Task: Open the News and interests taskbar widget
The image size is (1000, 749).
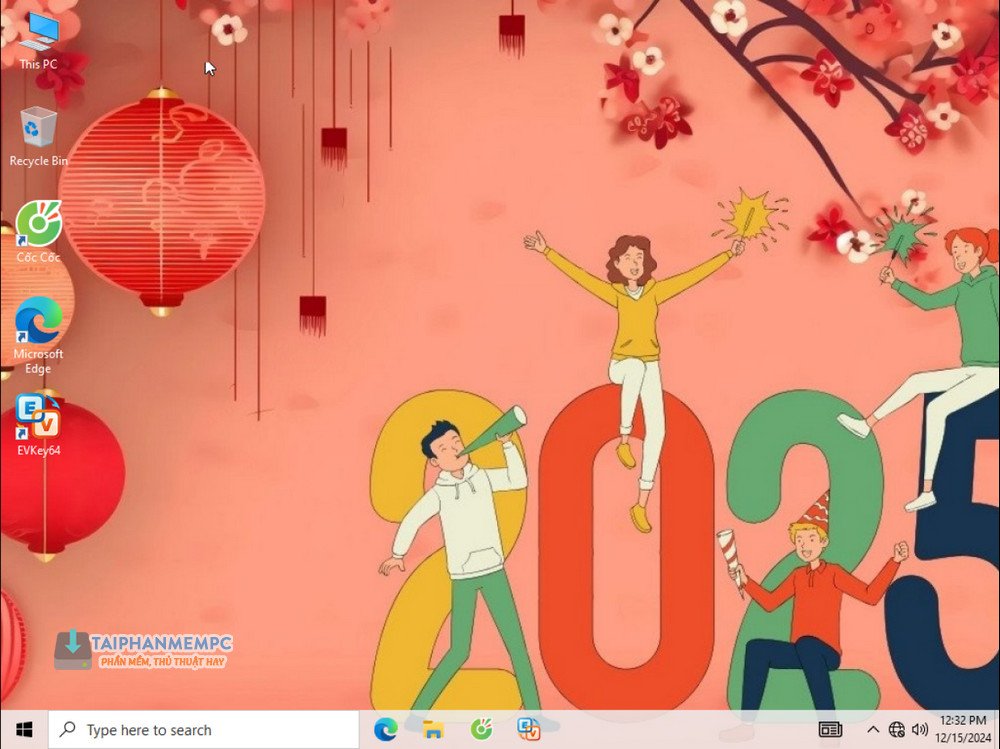Action: [830, 730]
